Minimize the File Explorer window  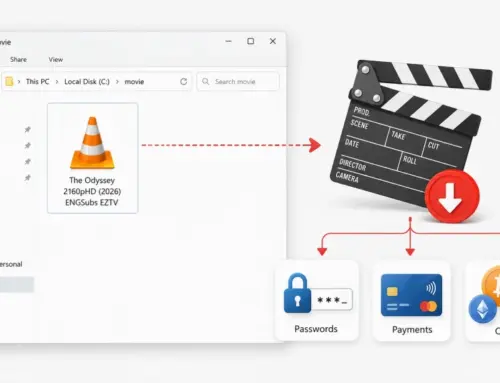[228, 41]
